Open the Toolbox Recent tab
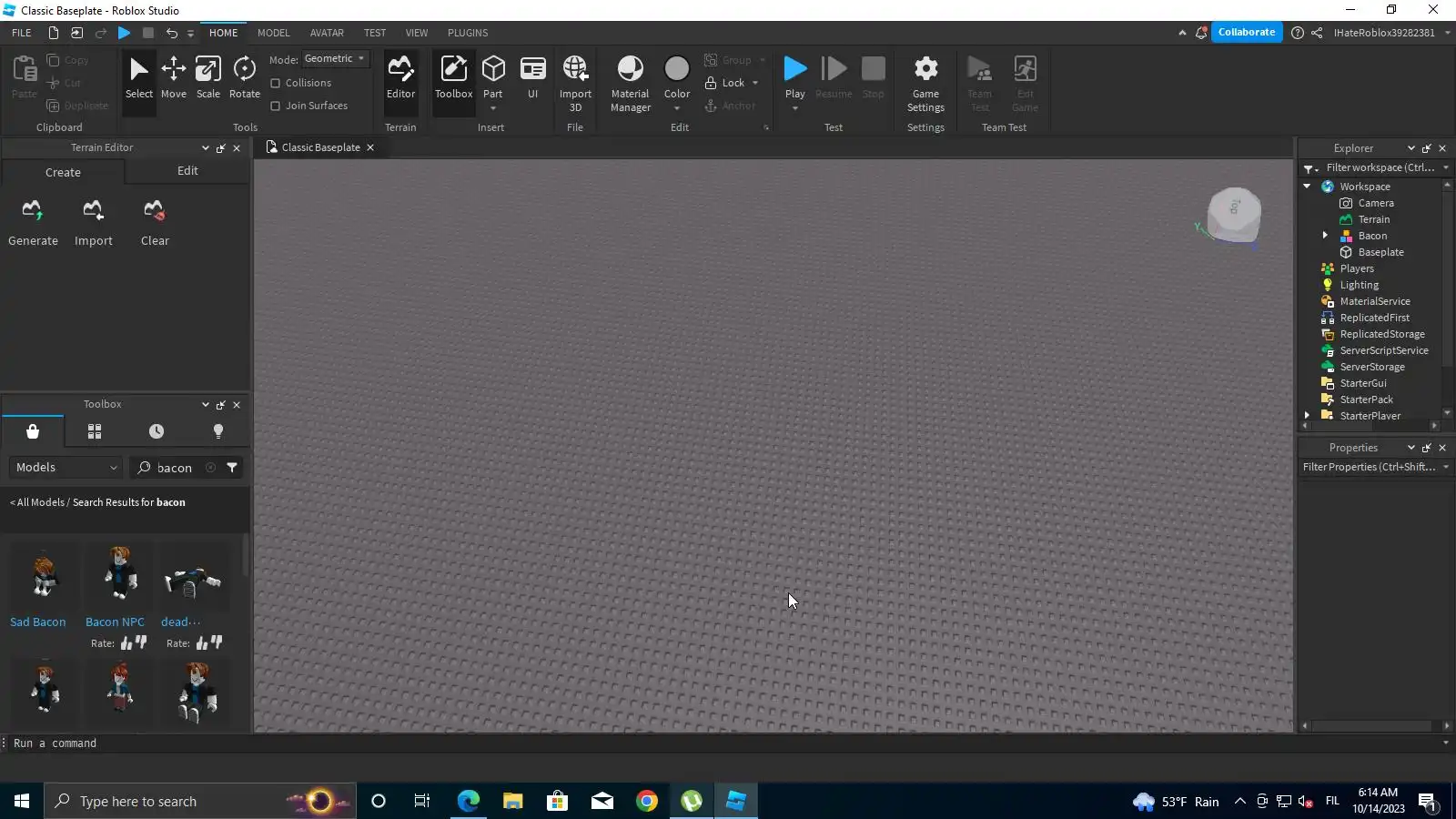The width and height of the screenshot is (1456, 819). (157, 431)
